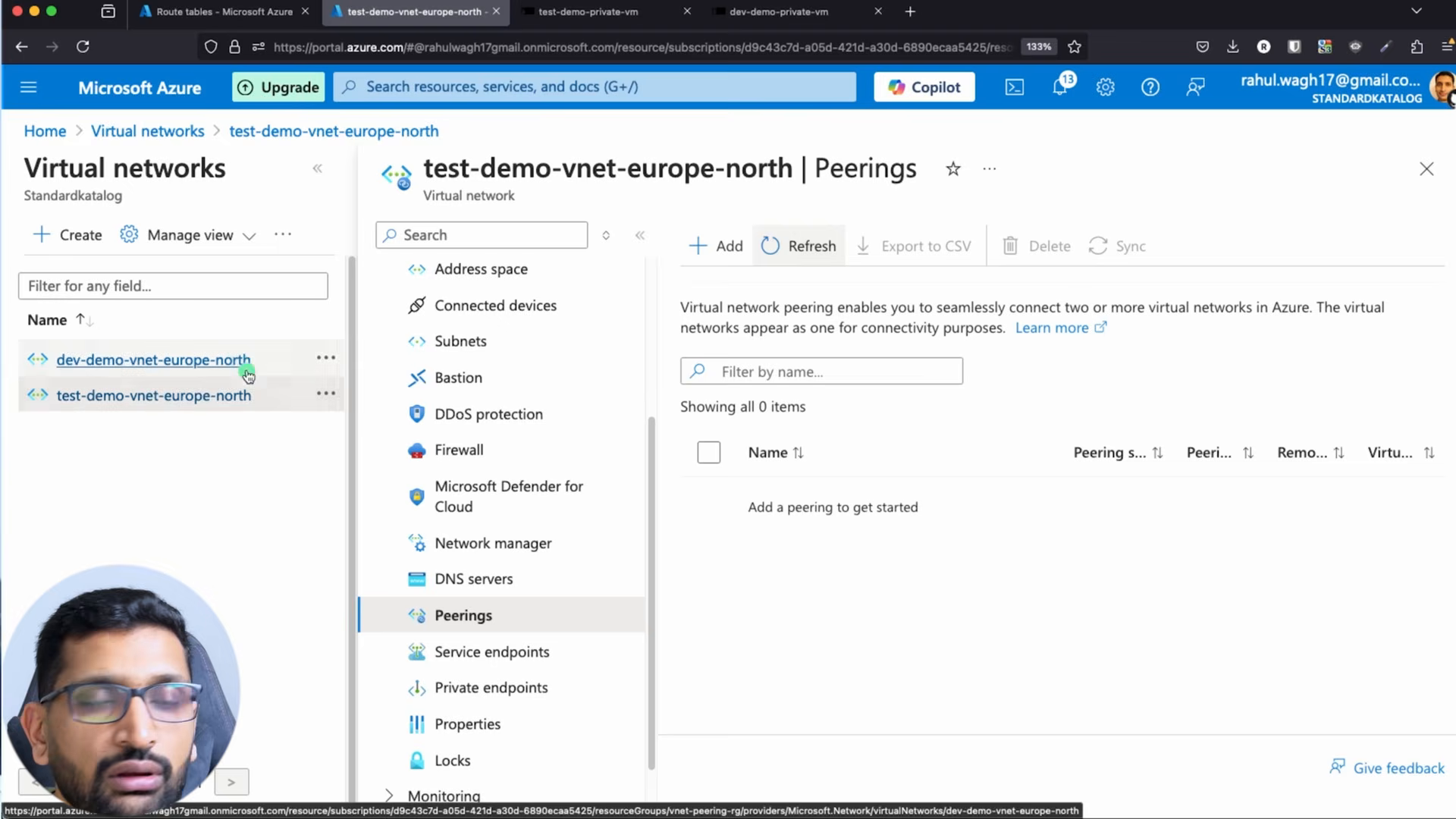Open the Azure portal hamburger menu
This screenshot has width=1456, height=819.
pyautogui.click(x=28, y=87)
